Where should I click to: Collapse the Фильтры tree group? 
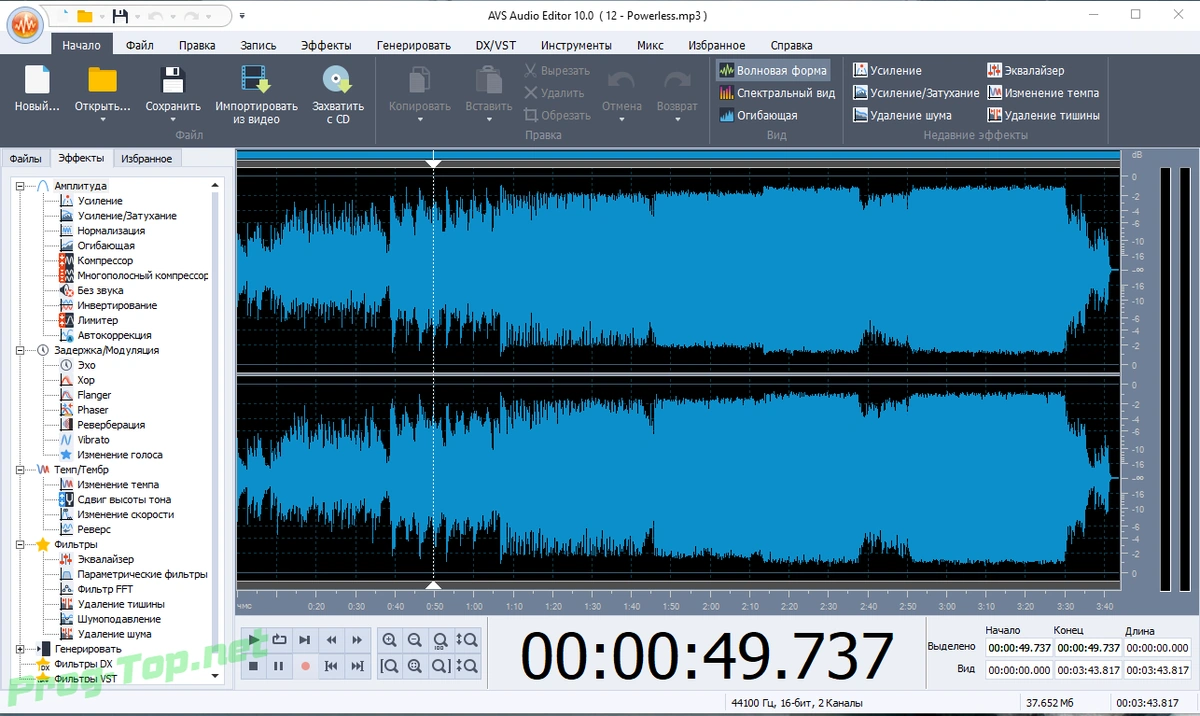20,544
